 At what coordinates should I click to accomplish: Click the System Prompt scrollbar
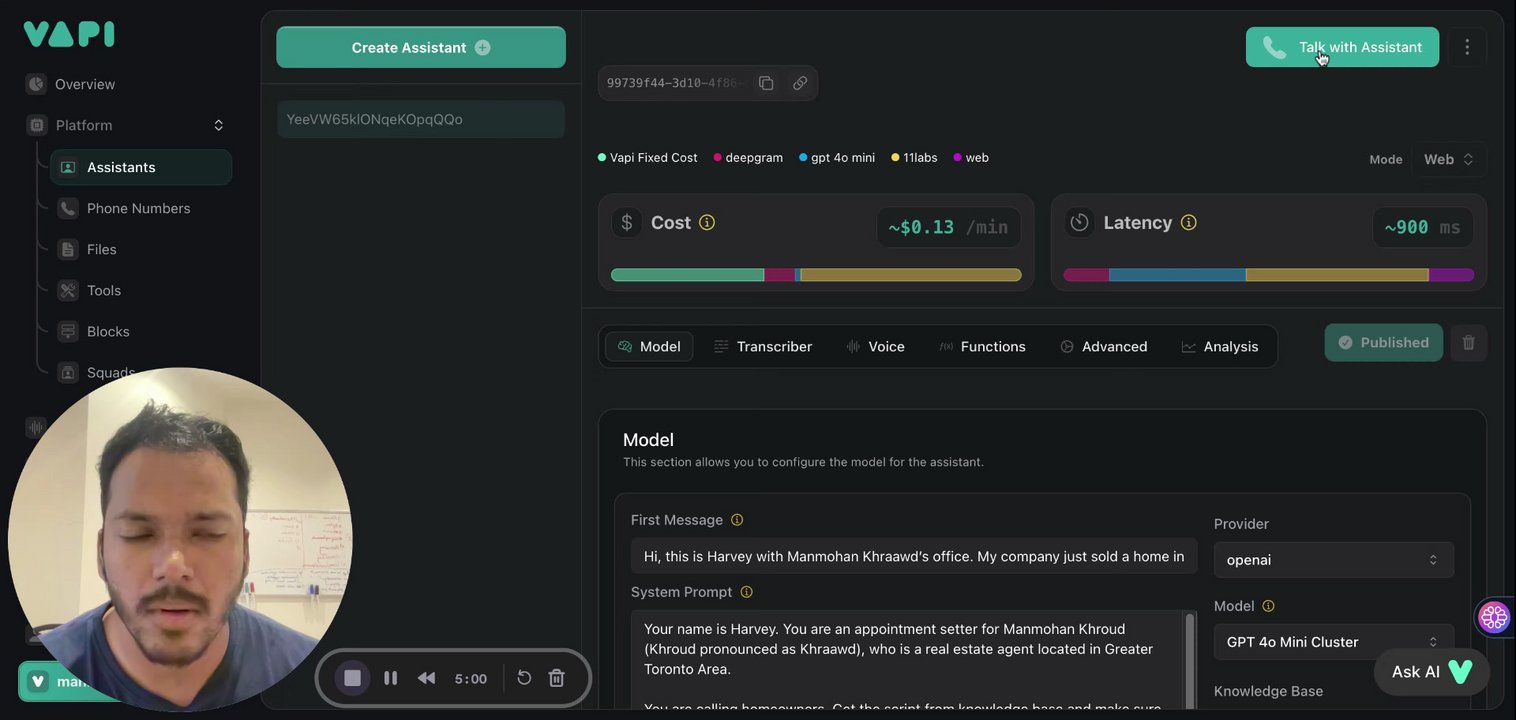tap(1190, 661)
